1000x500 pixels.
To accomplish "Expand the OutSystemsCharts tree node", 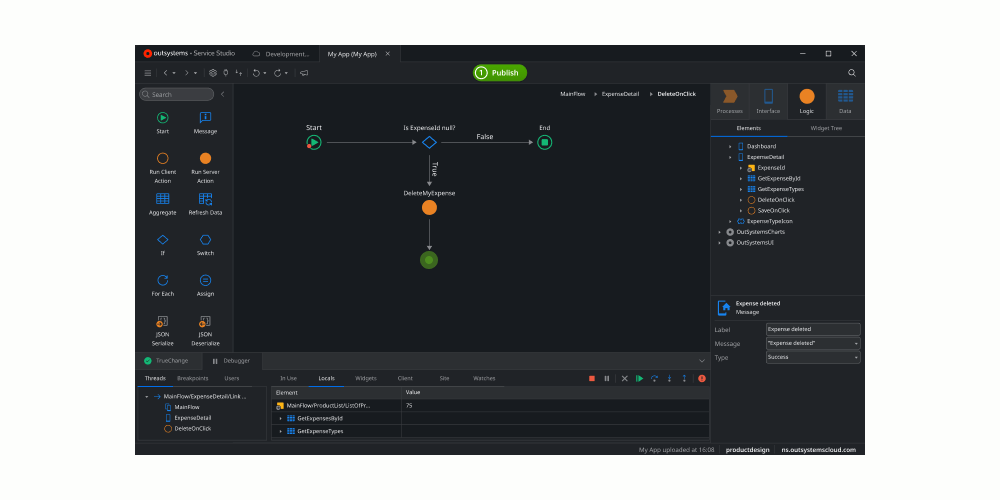I will (x=719, y=232).
